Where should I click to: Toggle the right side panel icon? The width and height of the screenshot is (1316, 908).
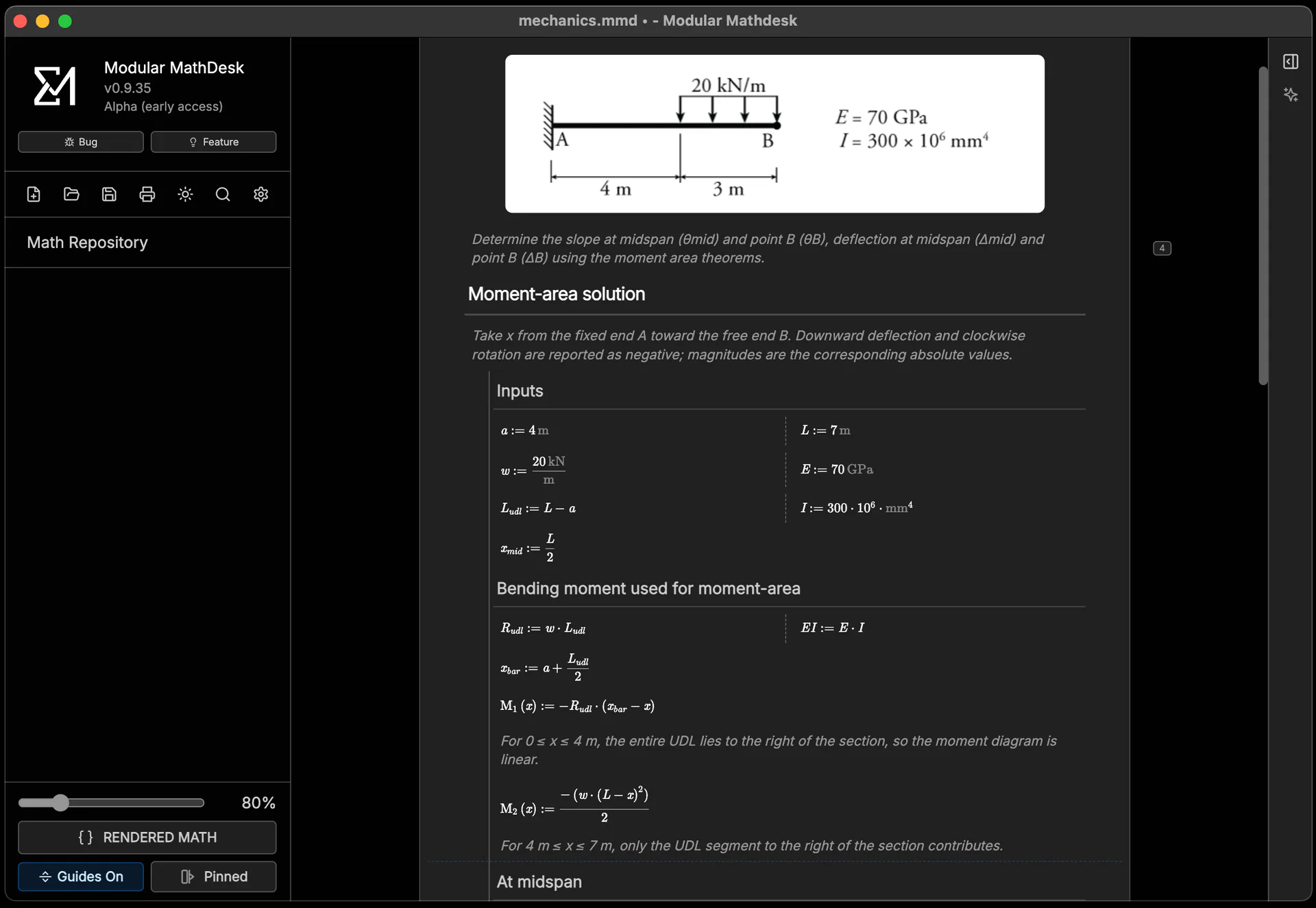point(1291,62)
